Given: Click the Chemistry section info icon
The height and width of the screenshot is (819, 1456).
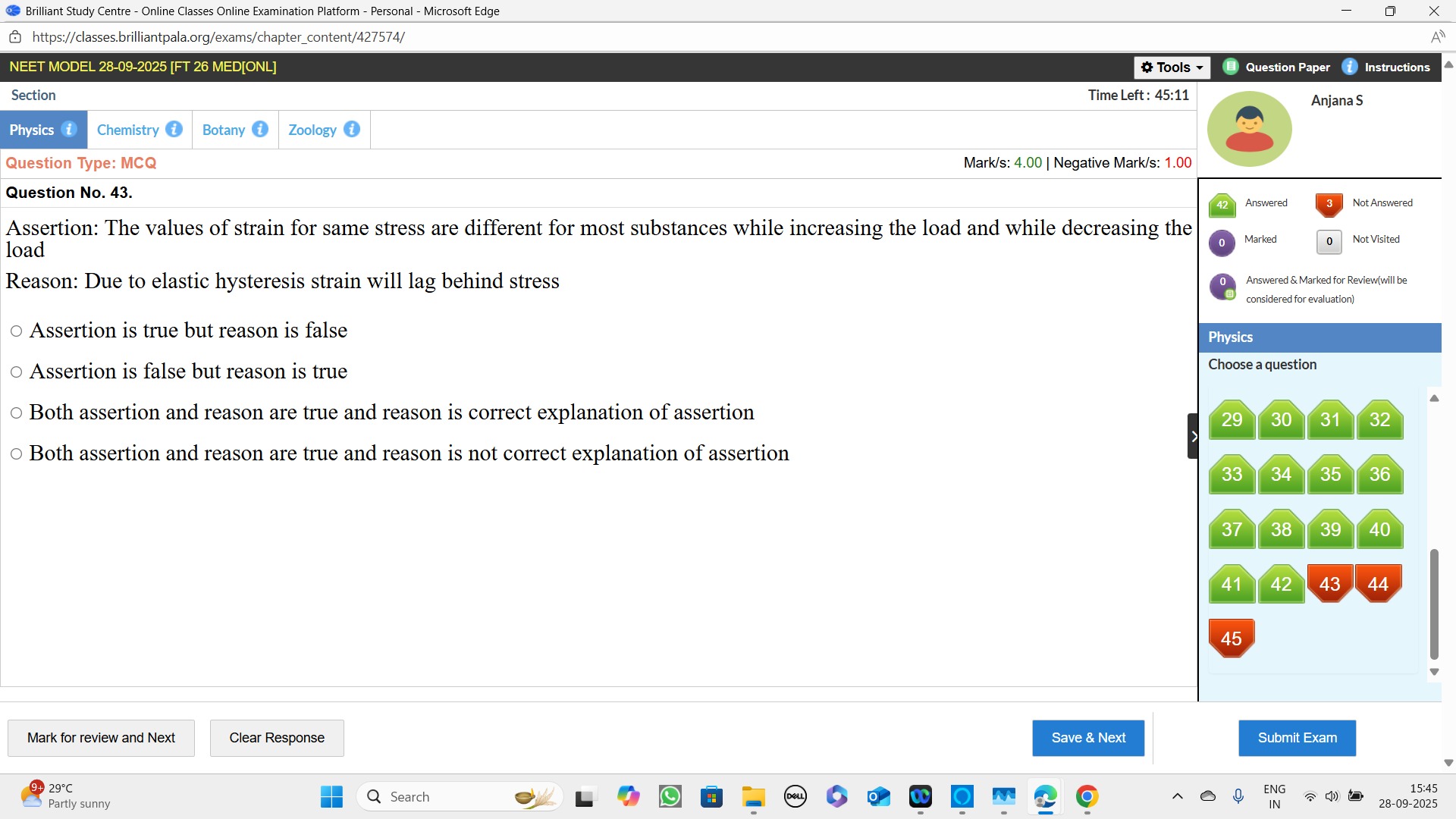Looking at the screenshot, I should point(174,130).
